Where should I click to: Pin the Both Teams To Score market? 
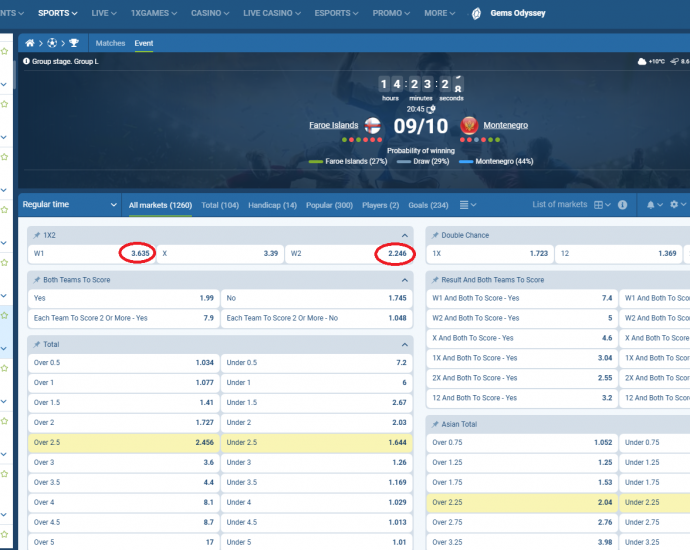point(37,280)
